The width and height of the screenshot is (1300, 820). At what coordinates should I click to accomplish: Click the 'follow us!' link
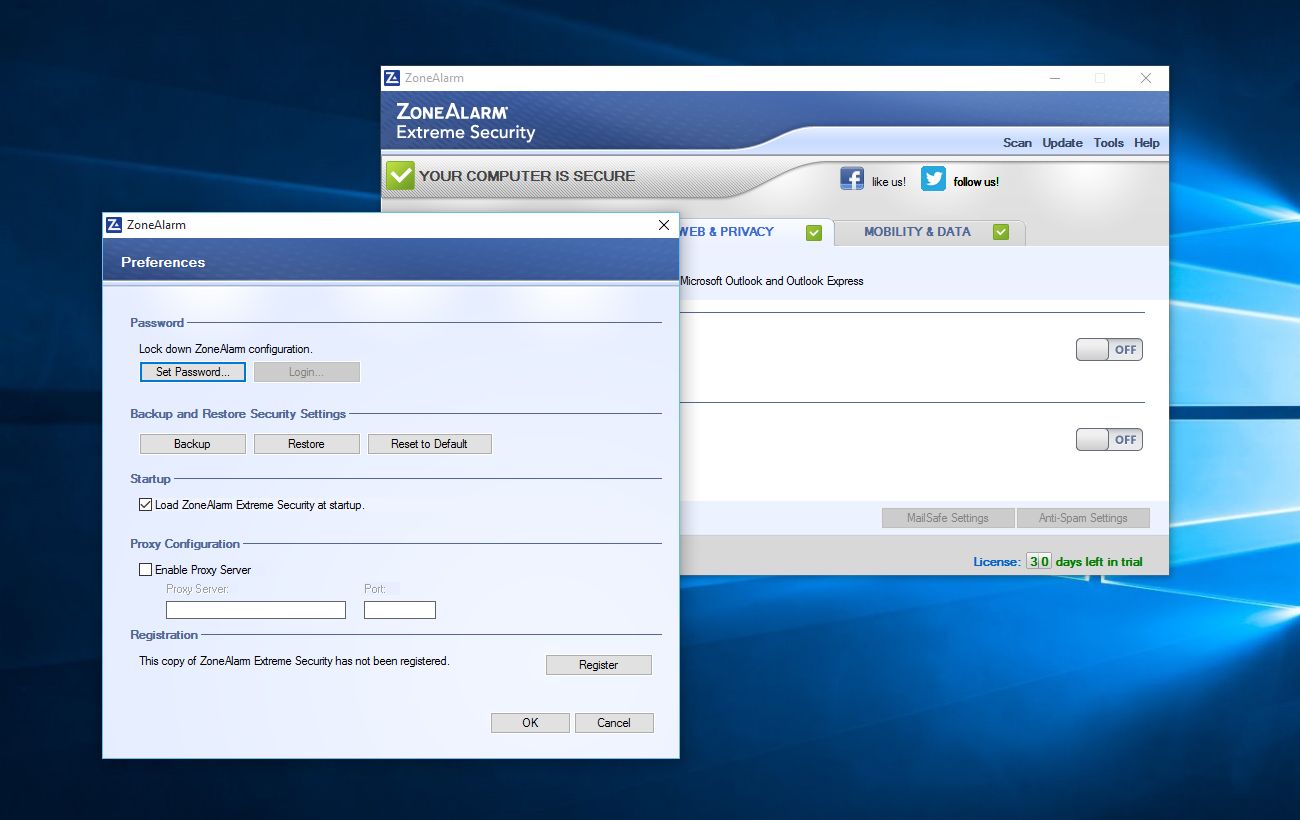point(976,182)
